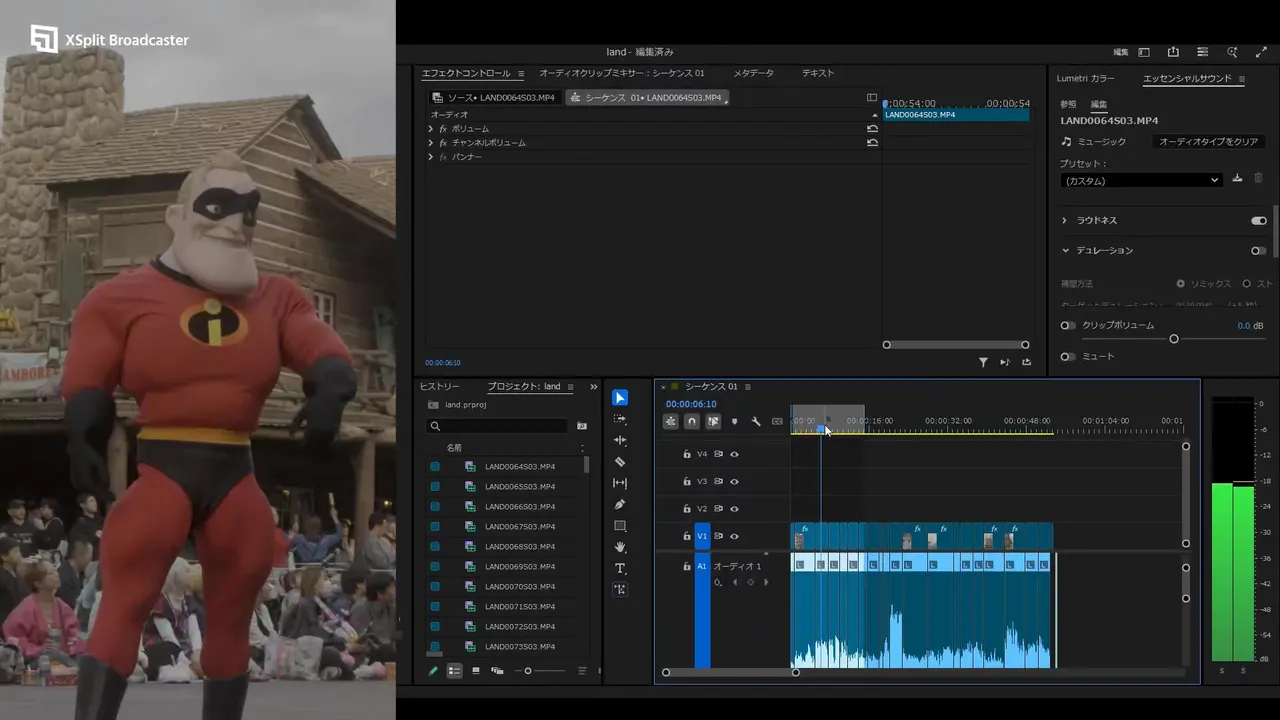
Task: Collapse the デュレーション section
Action: [x=1065, y=250]
